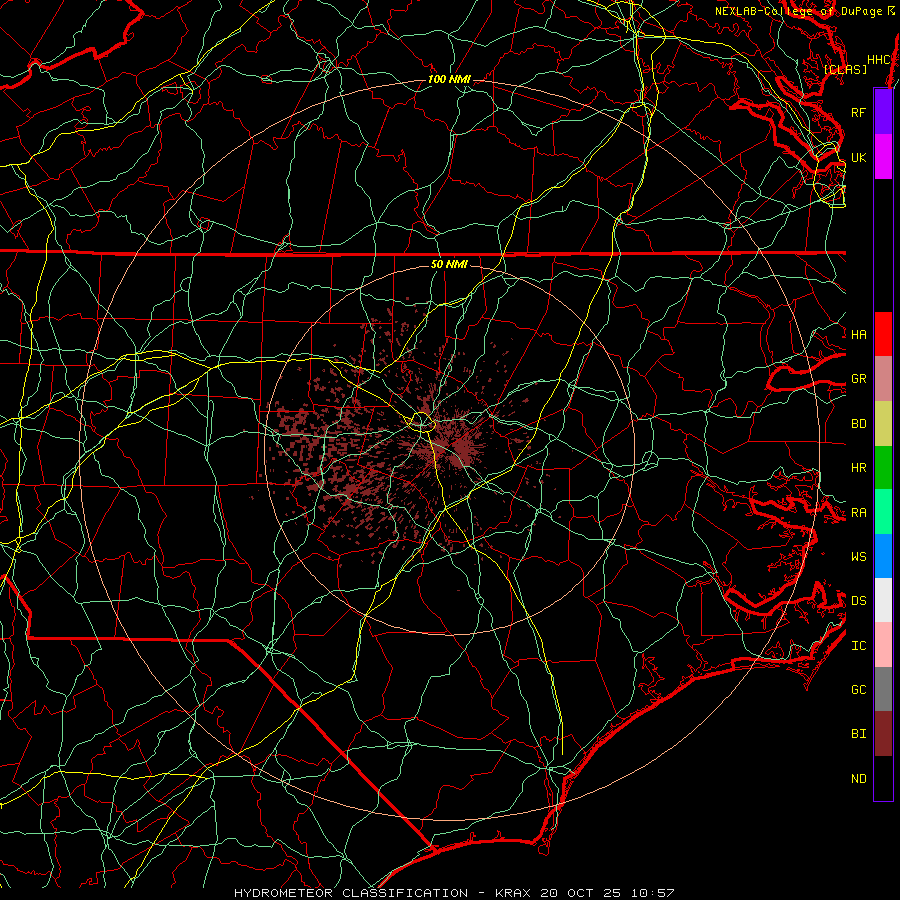
Task: Click the RF legend label
Action: click(x=858, y=112)
